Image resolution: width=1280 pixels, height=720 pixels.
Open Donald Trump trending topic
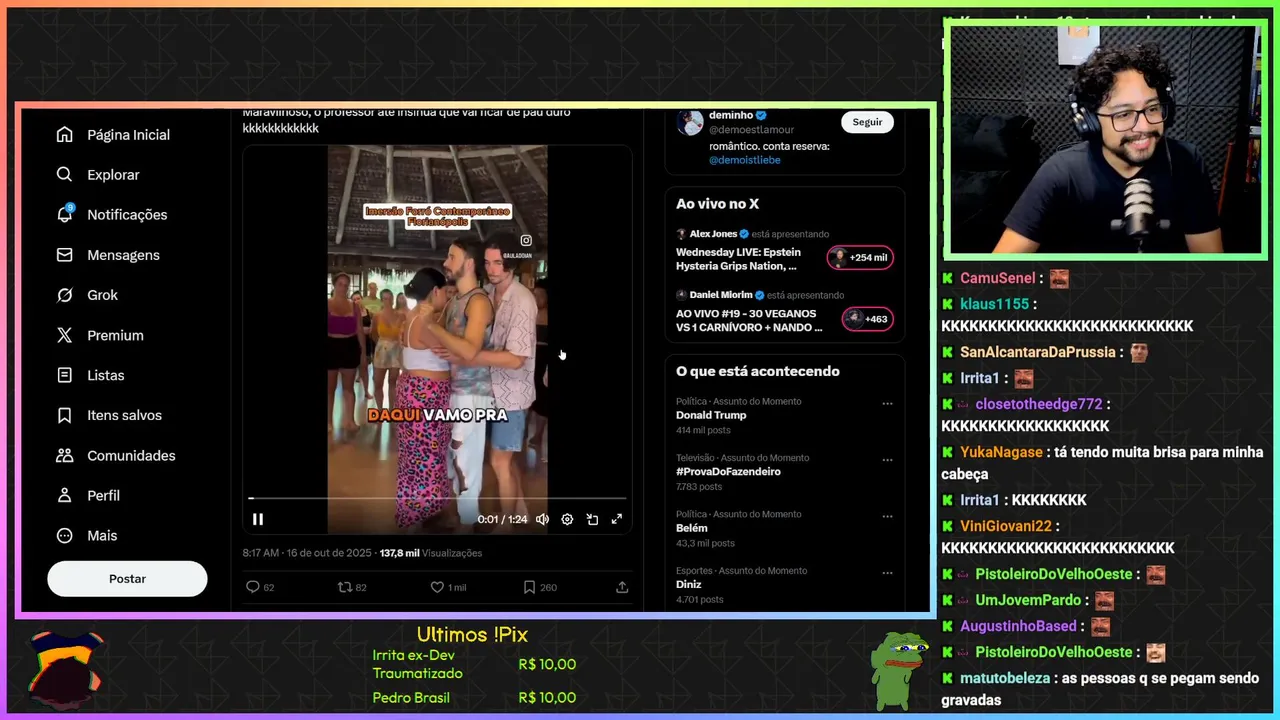(x=711, y=415)
